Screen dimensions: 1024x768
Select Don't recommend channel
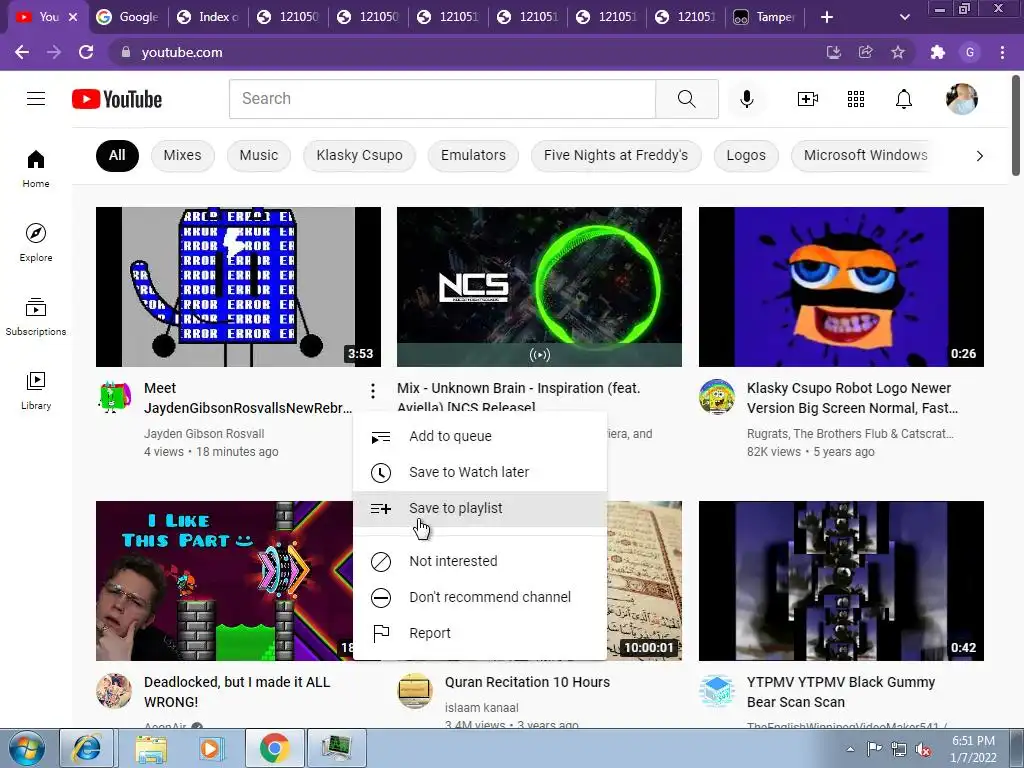[x=480, y=597]
